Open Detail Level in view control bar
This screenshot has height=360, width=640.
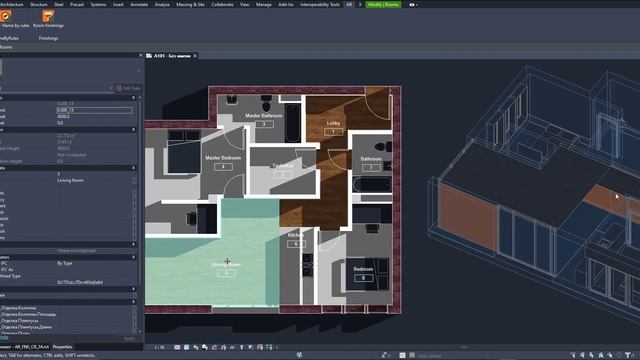[177, 347]
